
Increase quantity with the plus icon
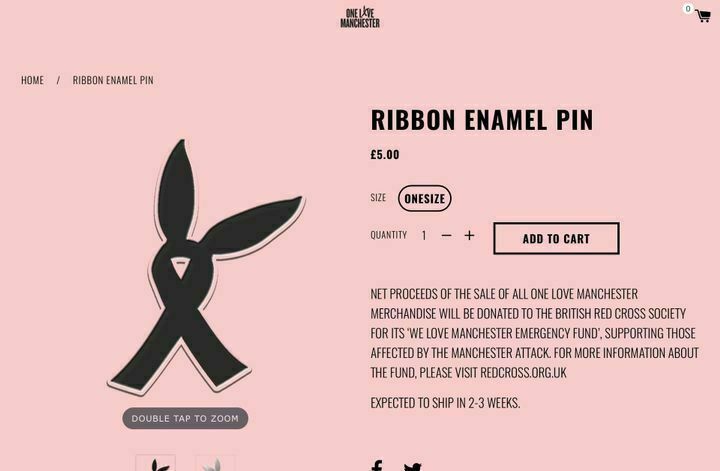click(x=469, y=236)
